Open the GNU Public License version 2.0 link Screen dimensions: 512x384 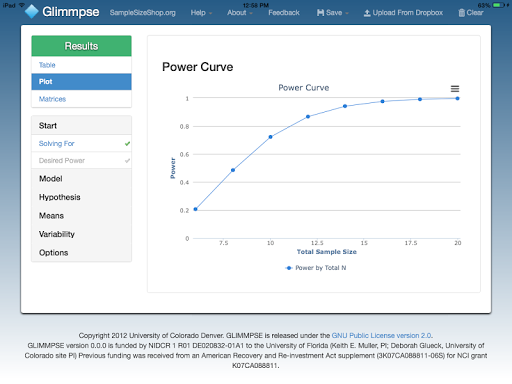(381, 335)
